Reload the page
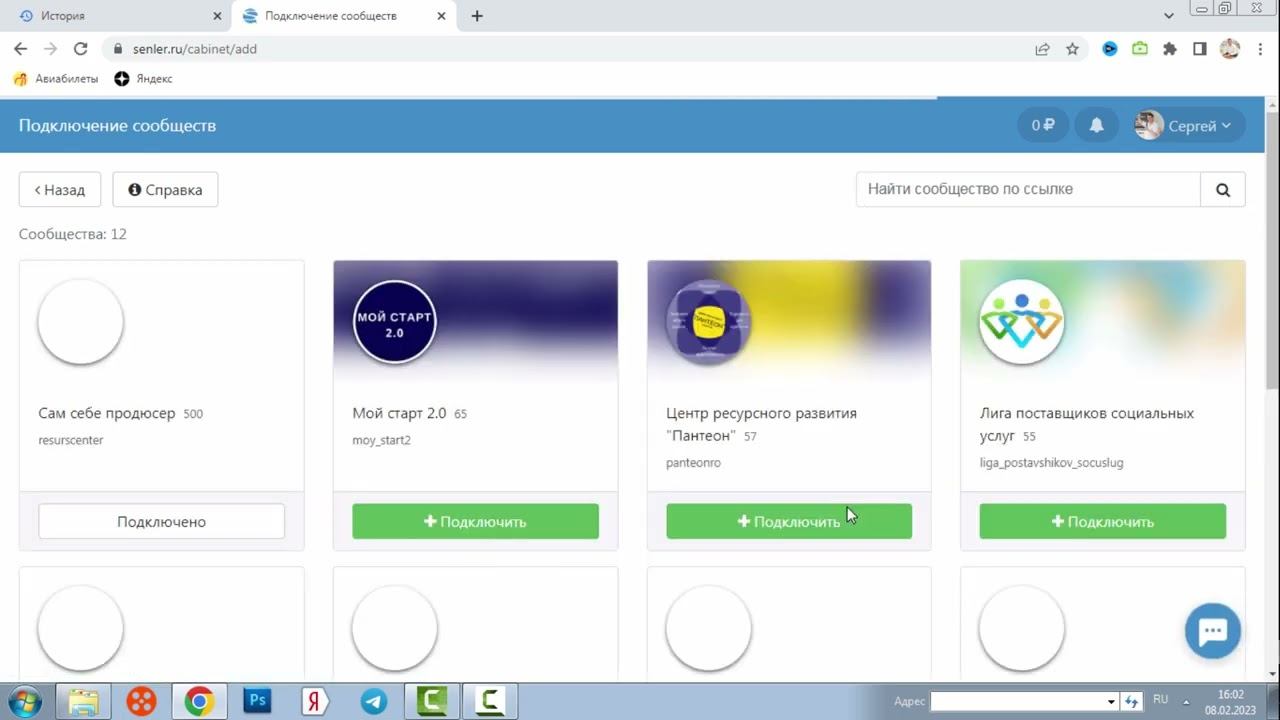The width and height of the screenshot is (1280, 720). point(80,48)
